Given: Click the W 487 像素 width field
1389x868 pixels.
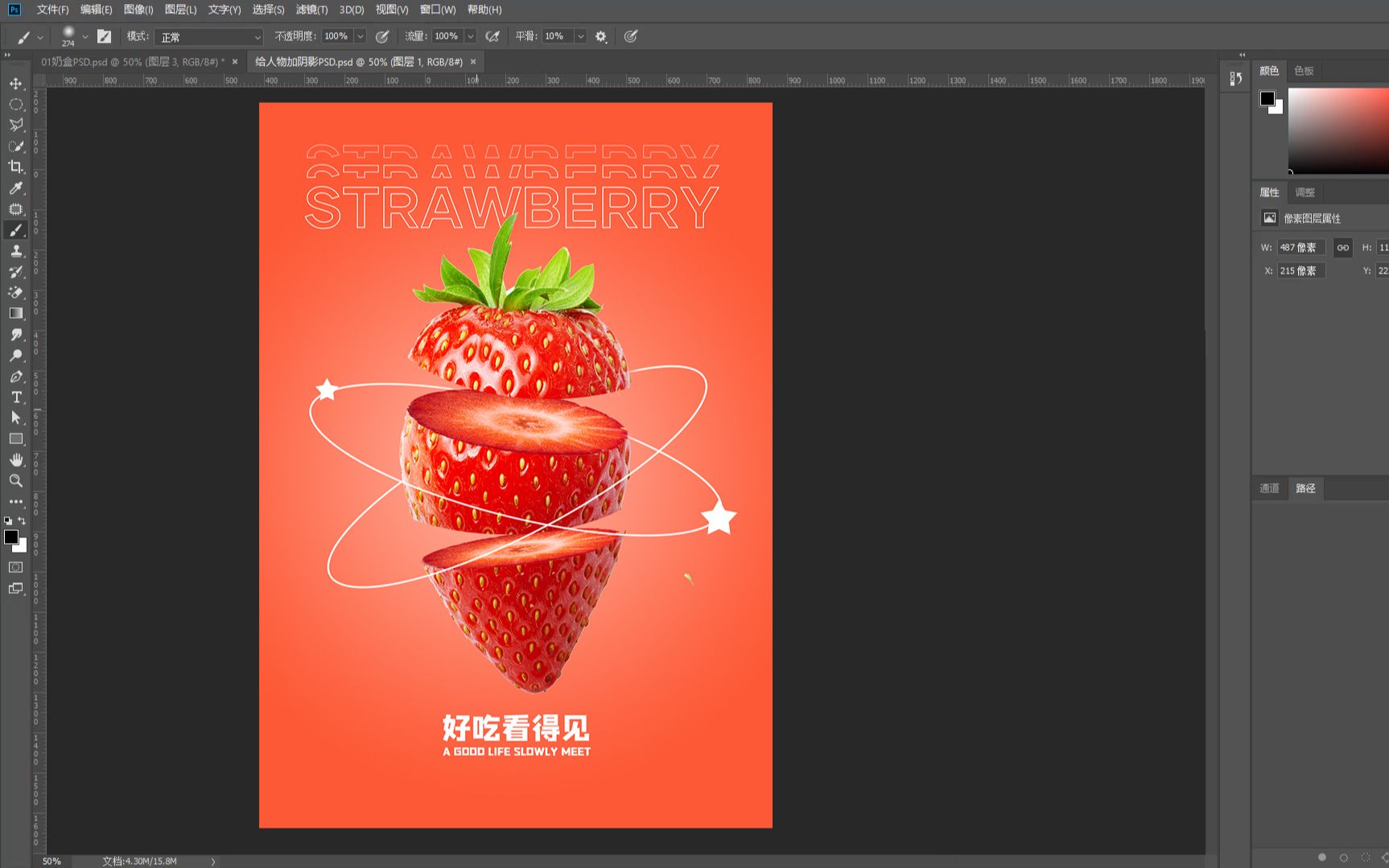Looking at the screenshot, I should click(x=1300, y=248).
